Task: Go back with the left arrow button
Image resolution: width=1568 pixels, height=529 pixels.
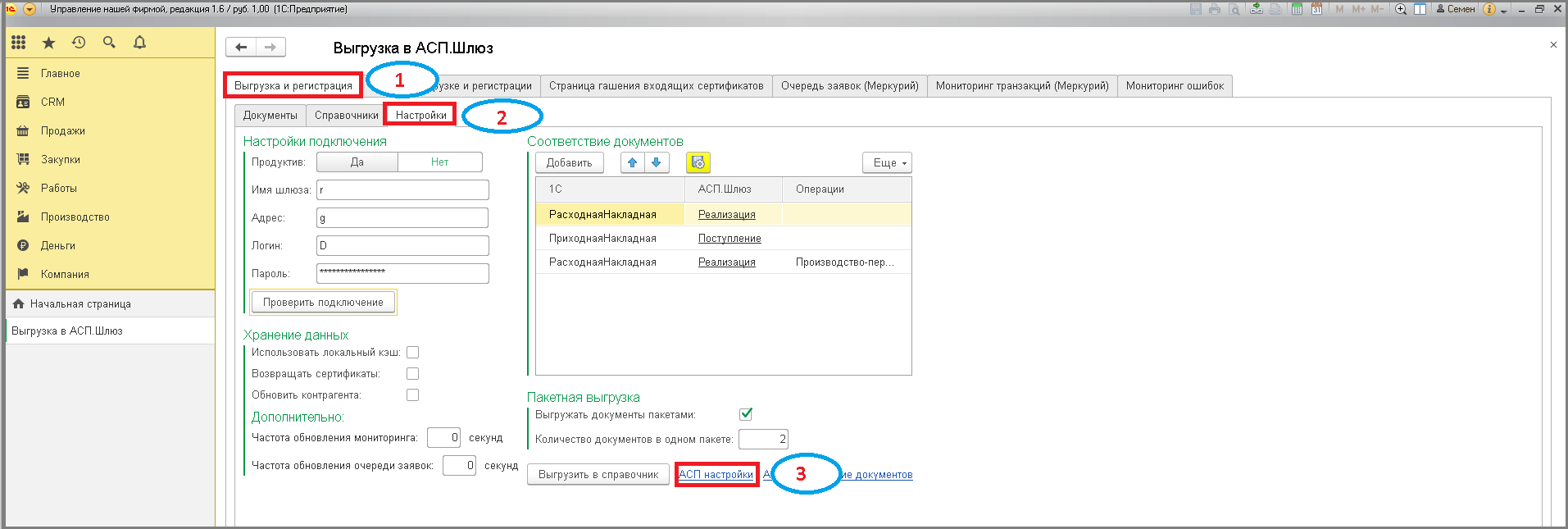Action: [241, 47]
